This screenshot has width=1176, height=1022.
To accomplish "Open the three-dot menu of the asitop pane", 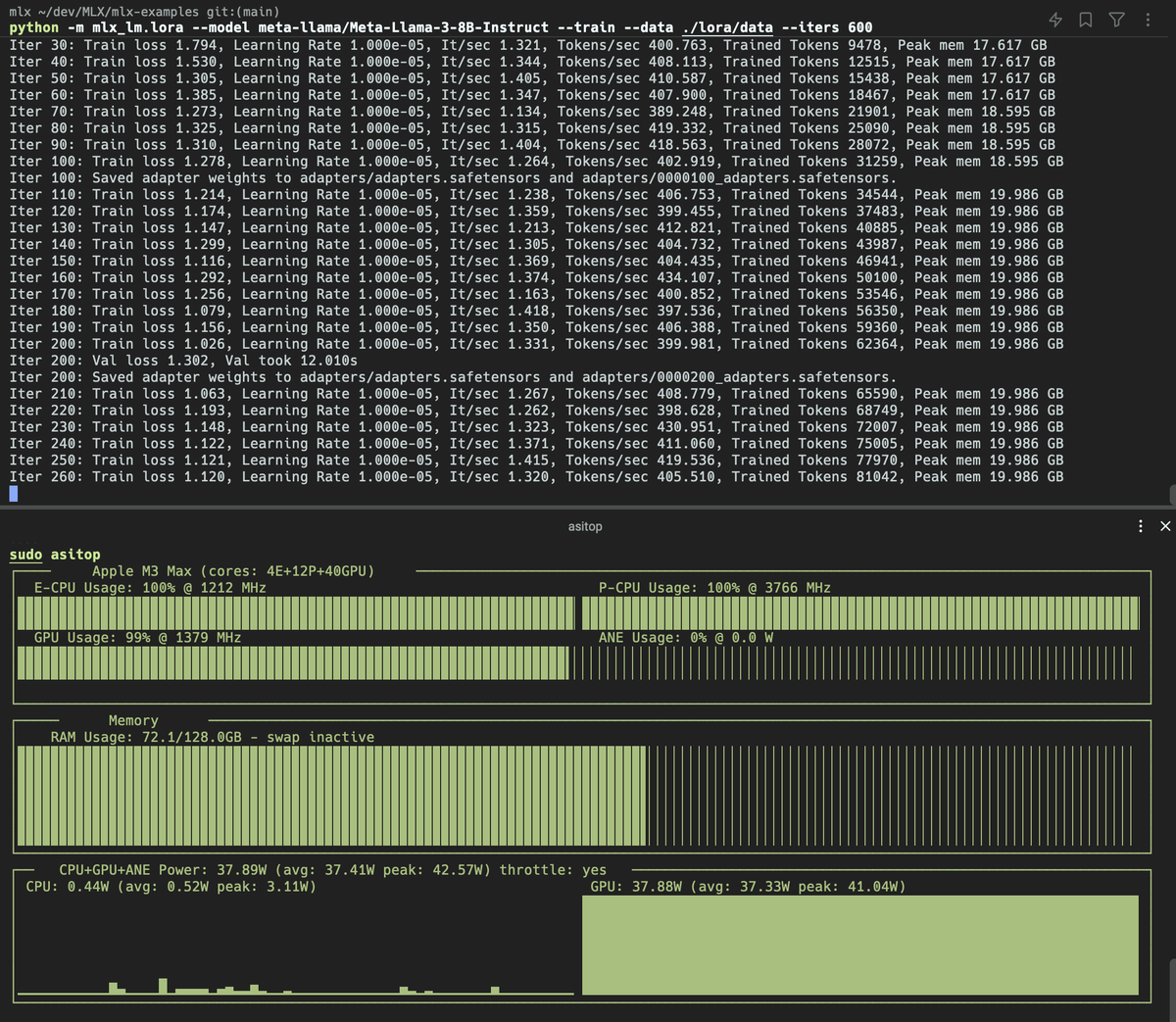I will (1141, 526).
